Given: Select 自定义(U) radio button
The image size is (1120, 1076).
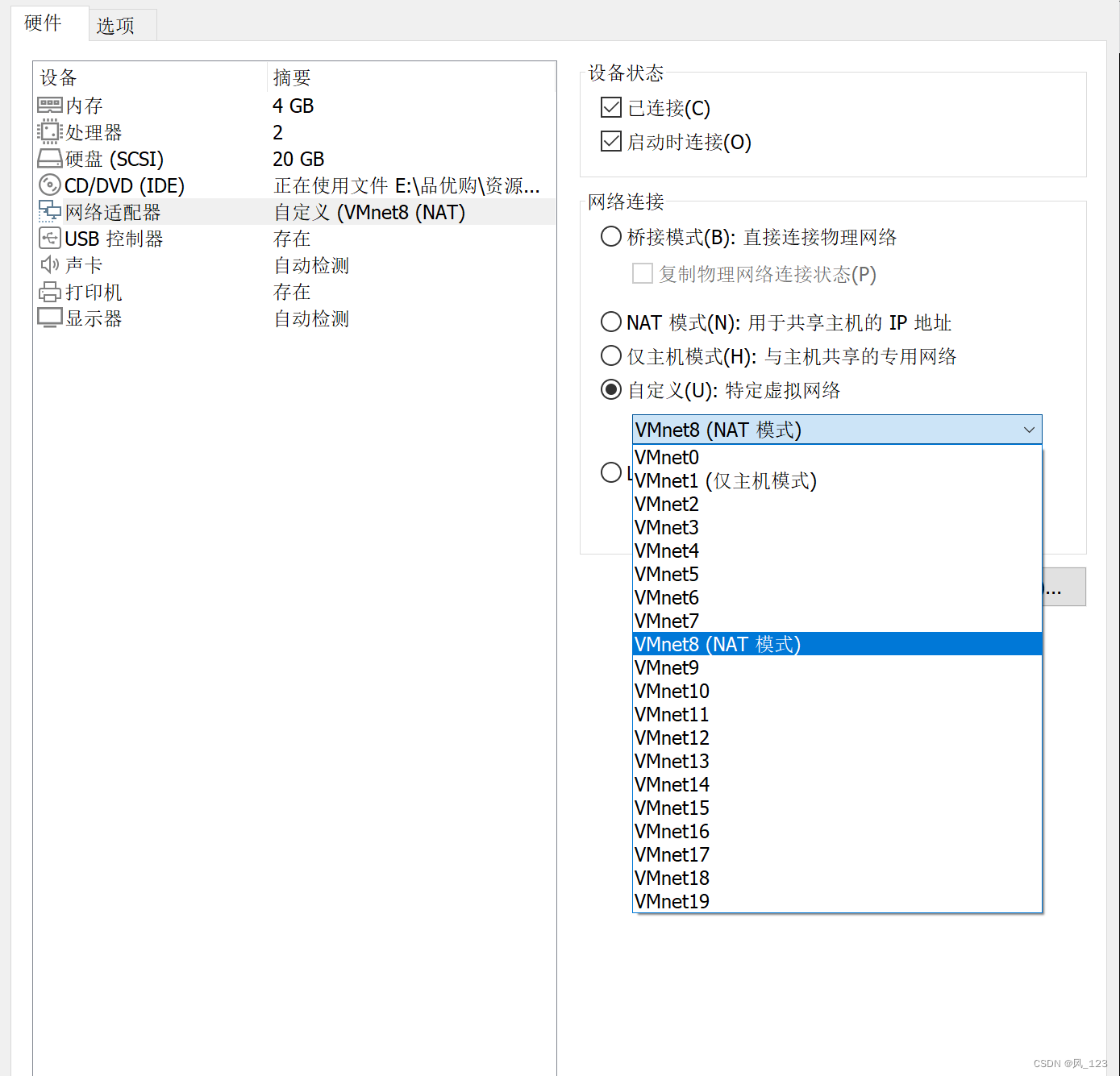Looking at the screenshot, I should (x=611, y=389).
